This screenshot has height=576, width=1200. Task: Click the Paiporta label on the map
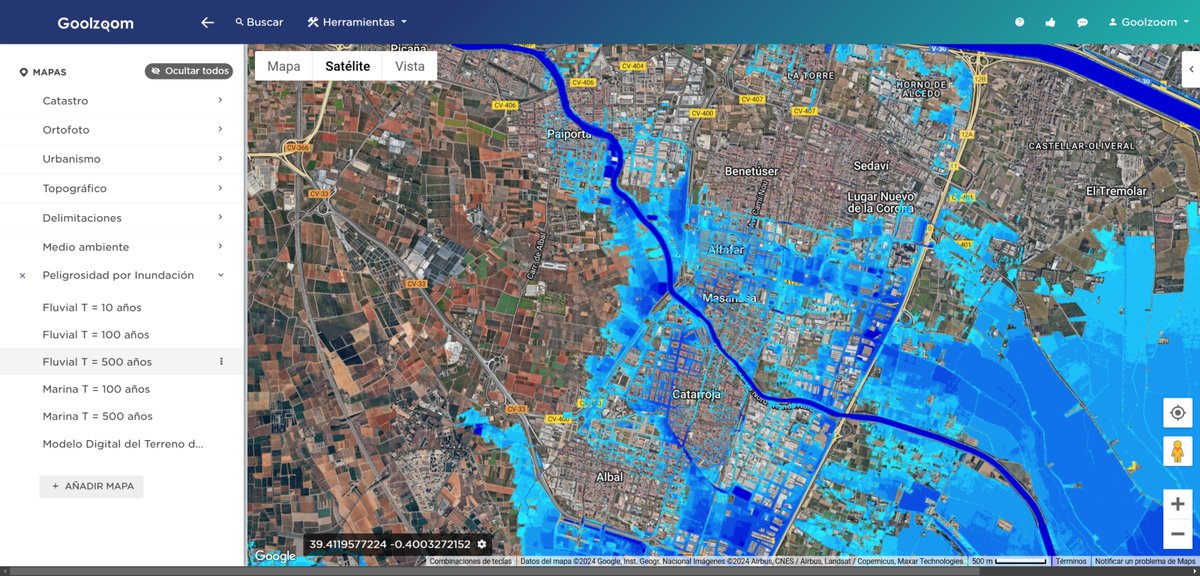pos(571,133)
